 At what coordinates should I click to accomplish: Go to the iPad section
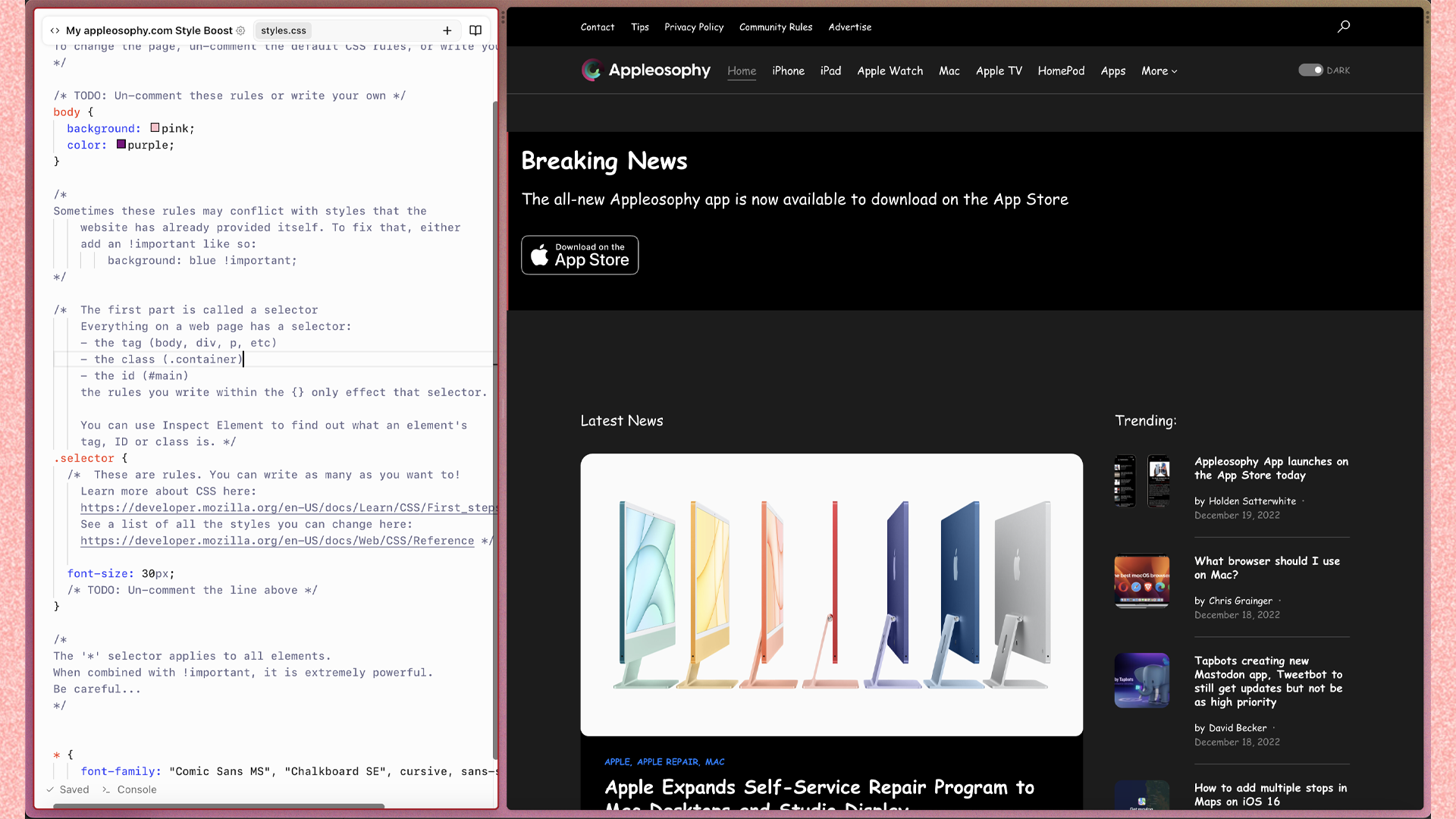830,71
